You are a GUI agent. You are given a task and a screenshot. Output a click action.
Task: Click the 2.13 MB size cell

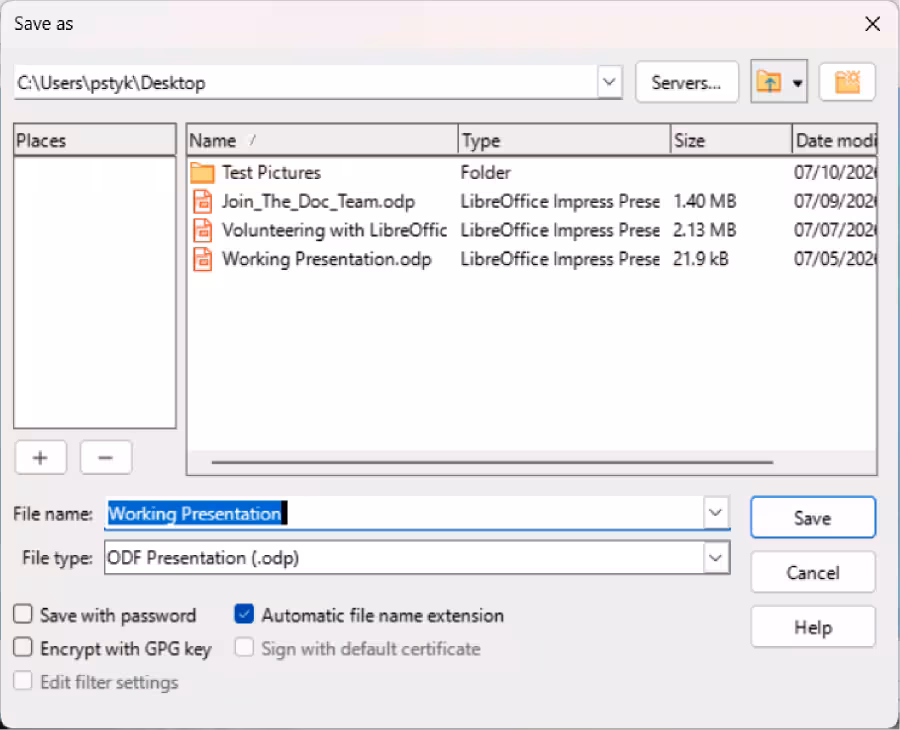[704, 230]
